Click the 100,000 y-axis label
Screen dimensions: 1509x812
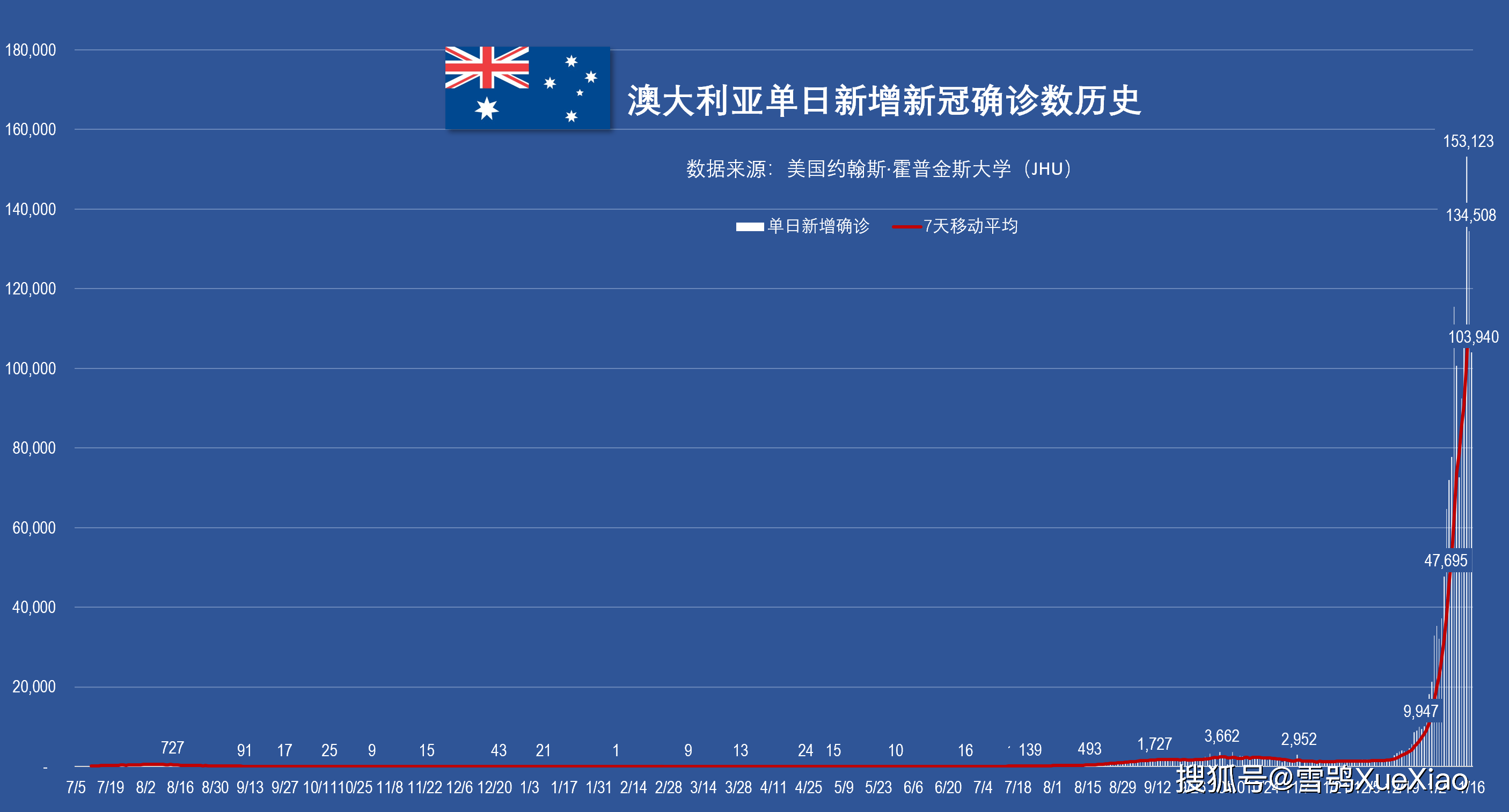(31, 368)
